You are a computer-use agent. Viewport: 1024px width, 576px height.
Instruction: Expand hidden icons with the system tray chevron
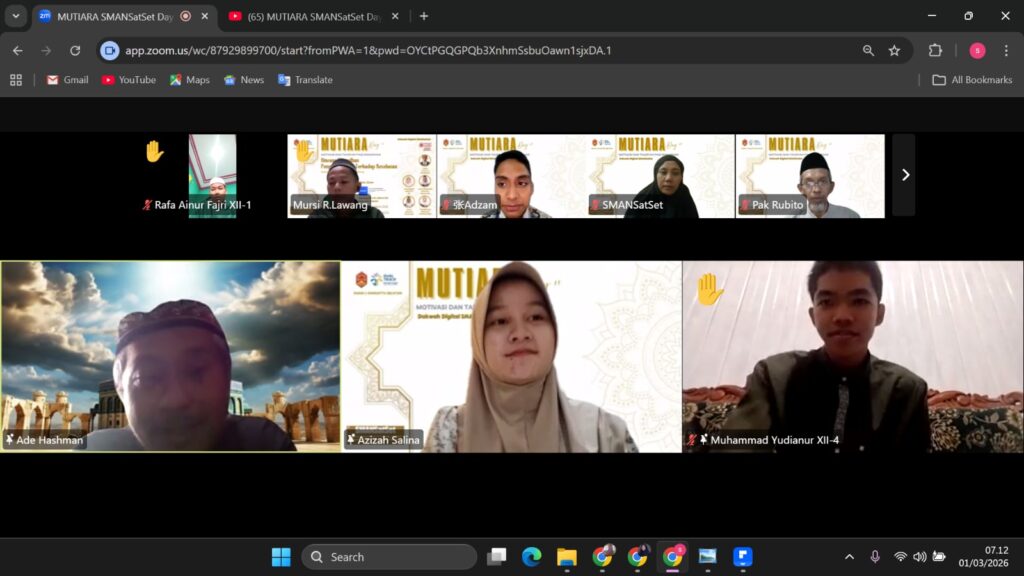(849, 556)
